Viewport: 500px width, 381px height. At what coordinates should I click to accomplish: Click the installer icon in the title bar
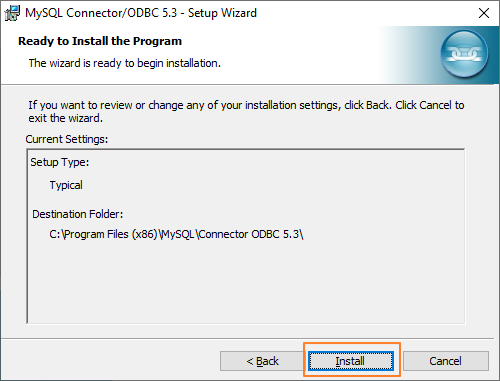pos(12,13)
